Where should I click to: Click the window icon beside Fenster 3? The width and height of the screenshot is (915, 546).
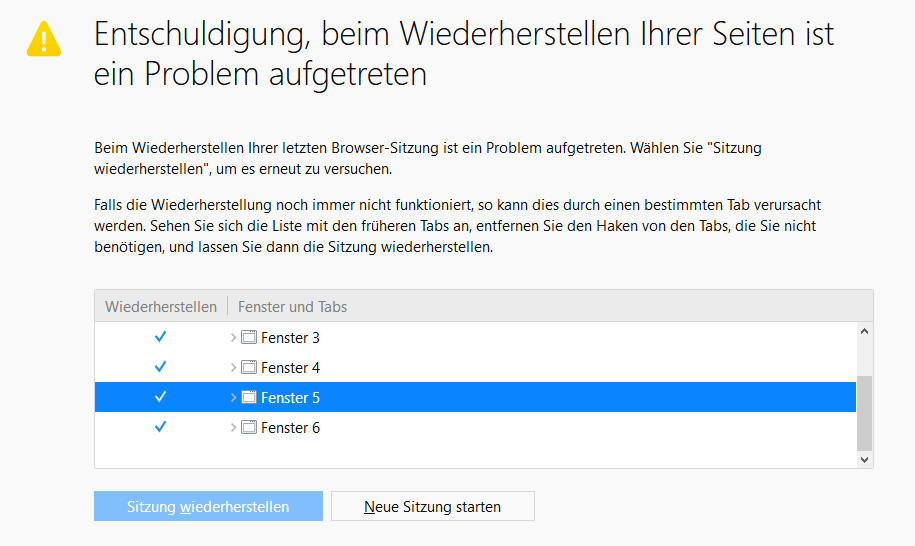[249, 338]
